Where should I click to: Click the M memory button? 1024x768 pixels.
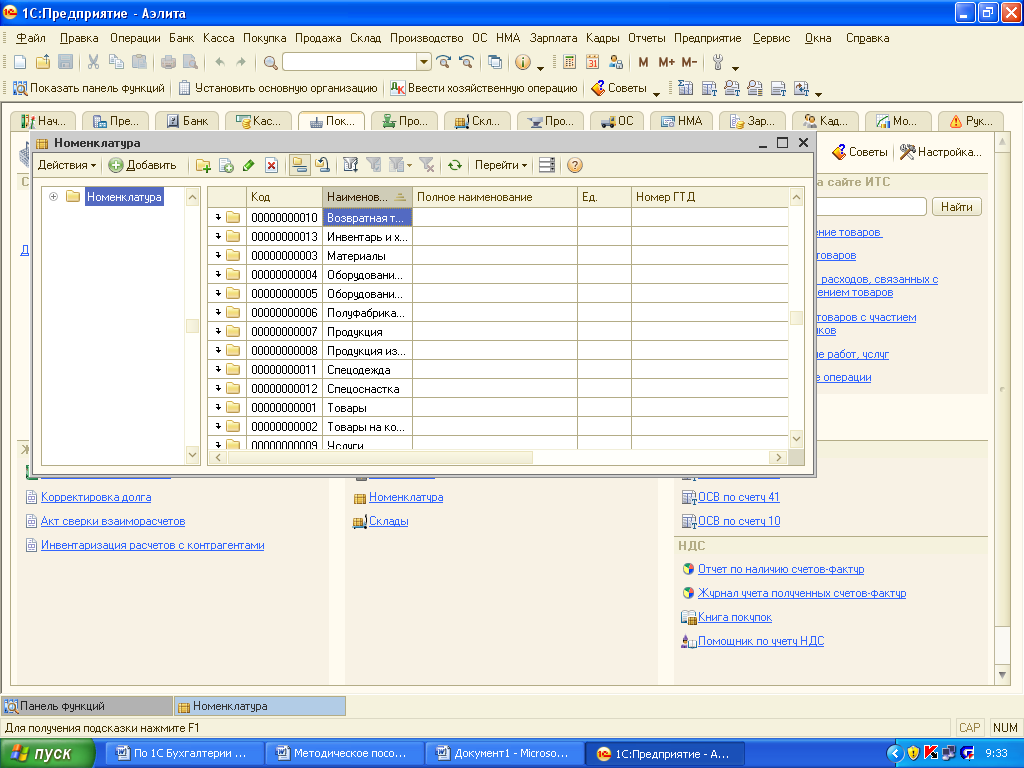pyautogui.click(x=643, y=62)
